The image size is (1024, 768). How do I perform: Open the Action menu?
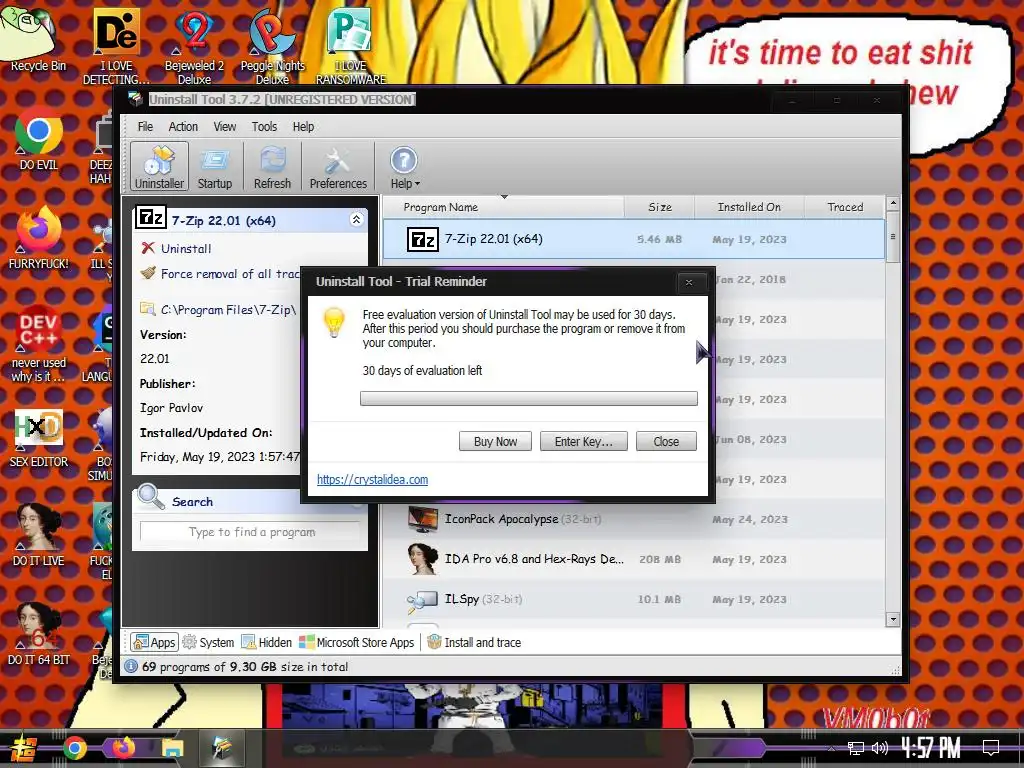tap(183, 127)
